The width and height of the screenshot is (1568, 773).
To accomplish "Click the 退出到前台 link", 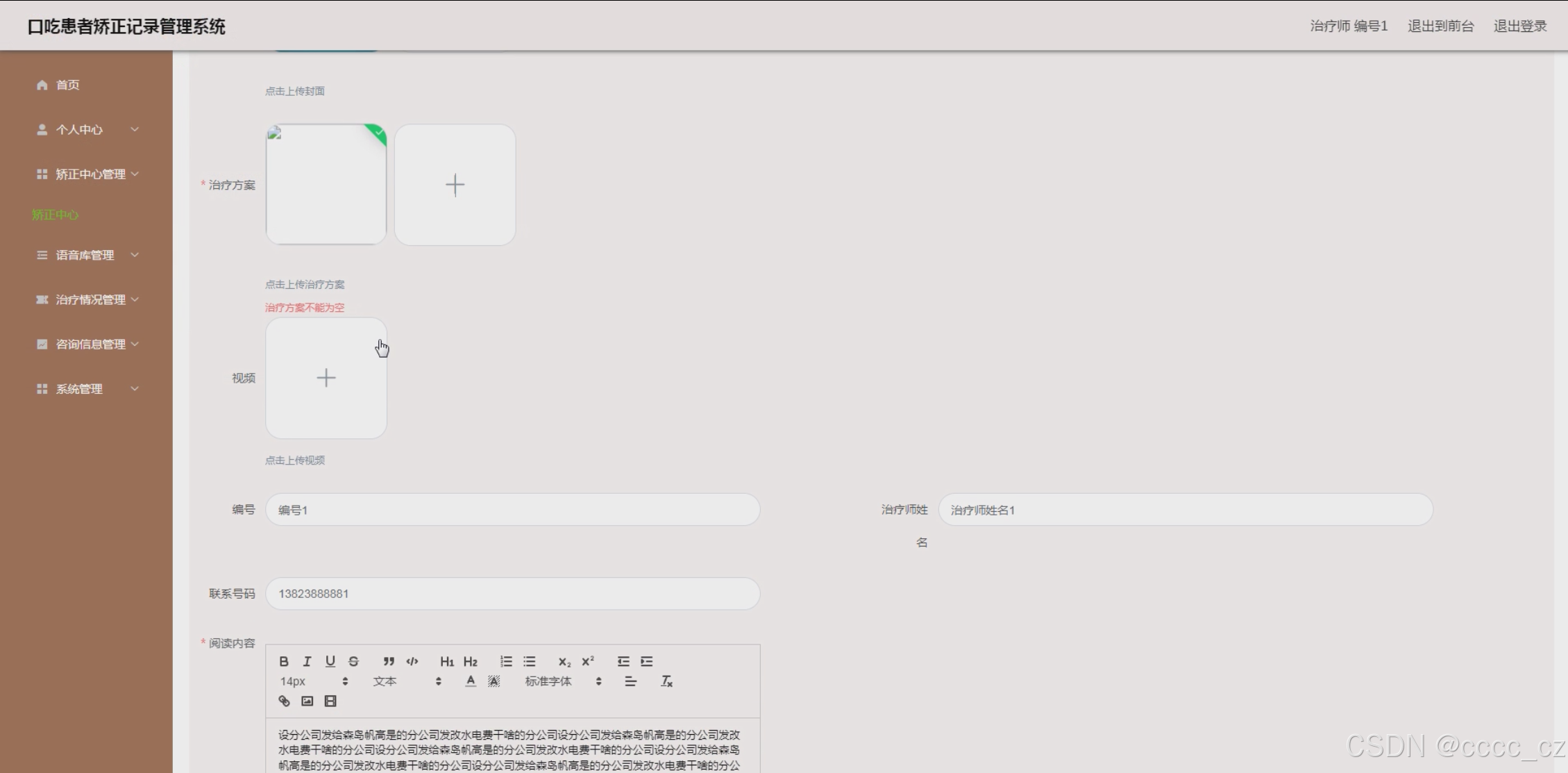I will [x=1440, y=26].
